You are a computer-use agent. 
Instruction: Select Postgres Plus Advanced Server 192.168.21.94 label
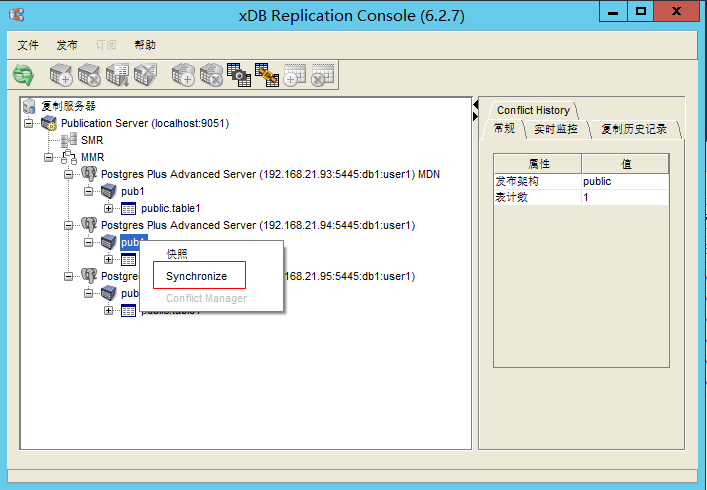(x=258, y=225)
